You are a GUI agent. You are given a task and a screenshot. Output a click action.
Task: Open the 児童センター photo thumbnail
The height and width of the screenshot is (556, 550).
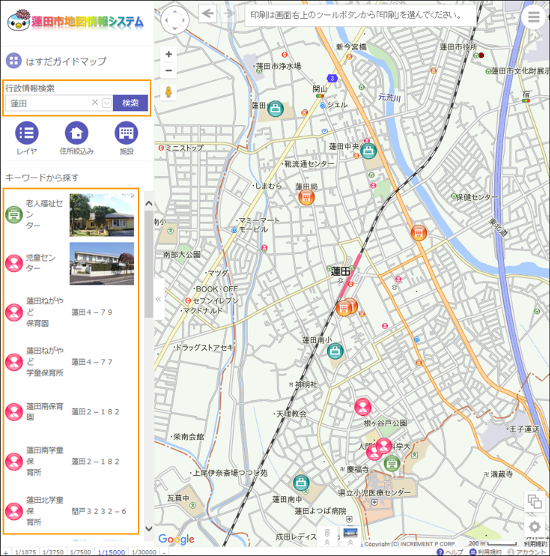102,263
